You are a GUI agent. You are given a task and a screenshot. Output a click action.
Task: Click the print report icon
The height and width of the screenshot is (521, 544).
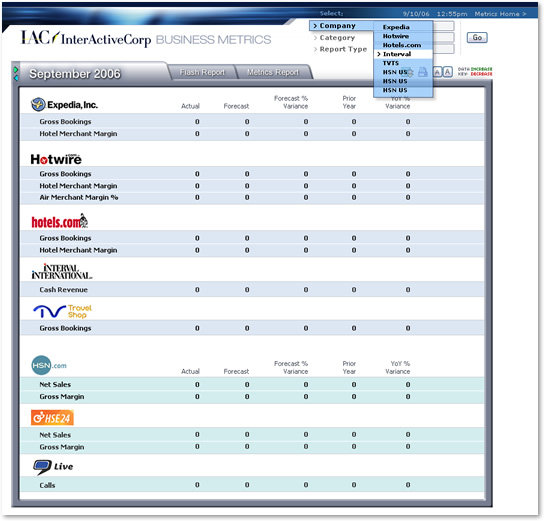click(x=423, y=72)
